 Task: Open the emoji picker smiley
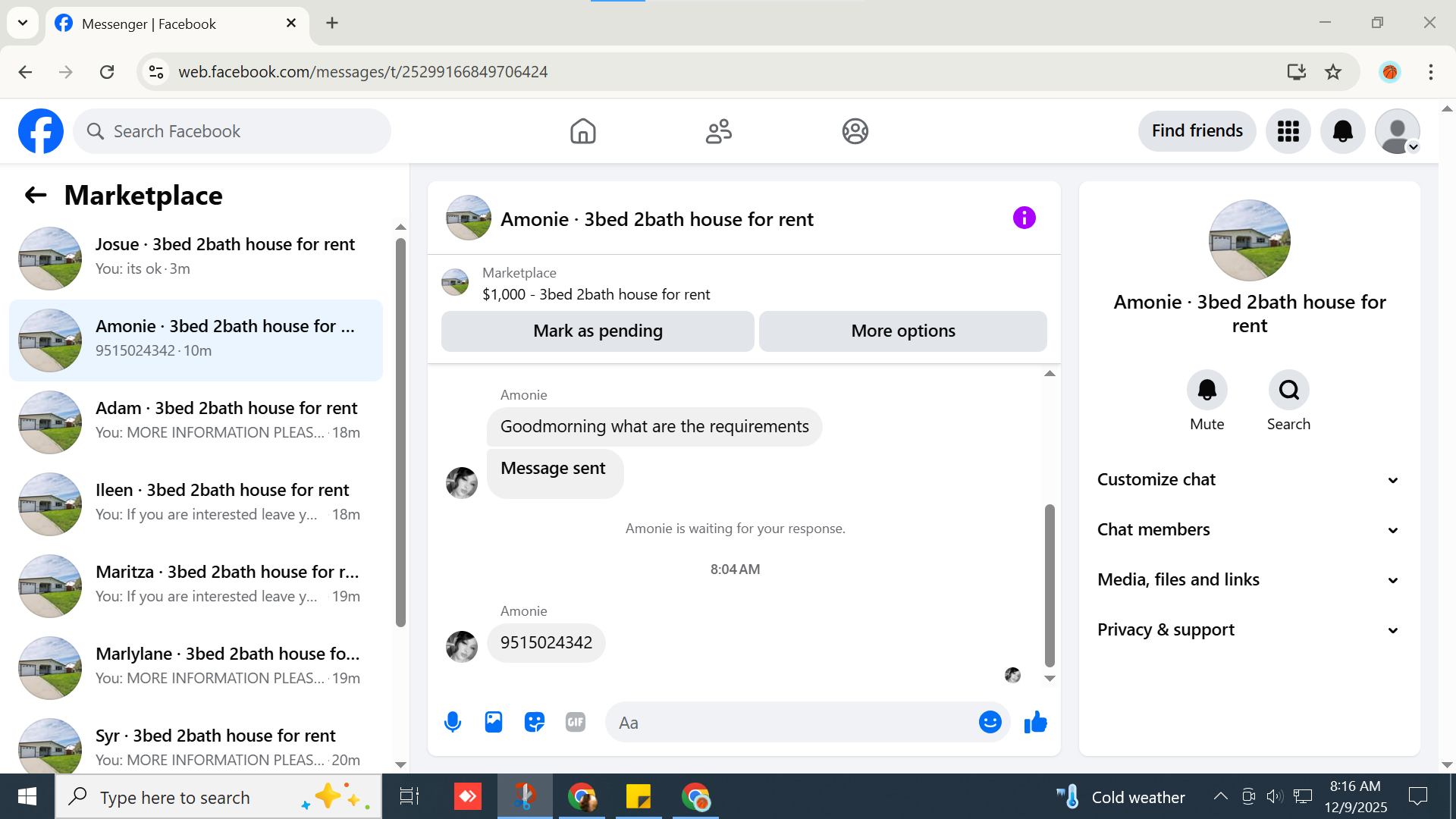(x=990, y=722)
